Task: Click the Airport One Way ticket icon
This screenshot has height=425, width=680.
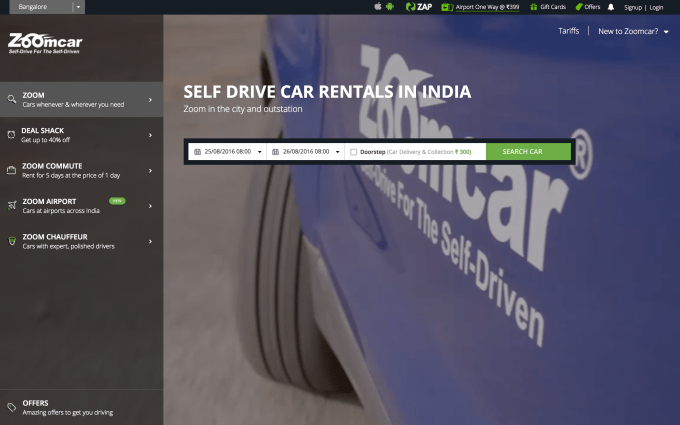Action: pos(447,7)
